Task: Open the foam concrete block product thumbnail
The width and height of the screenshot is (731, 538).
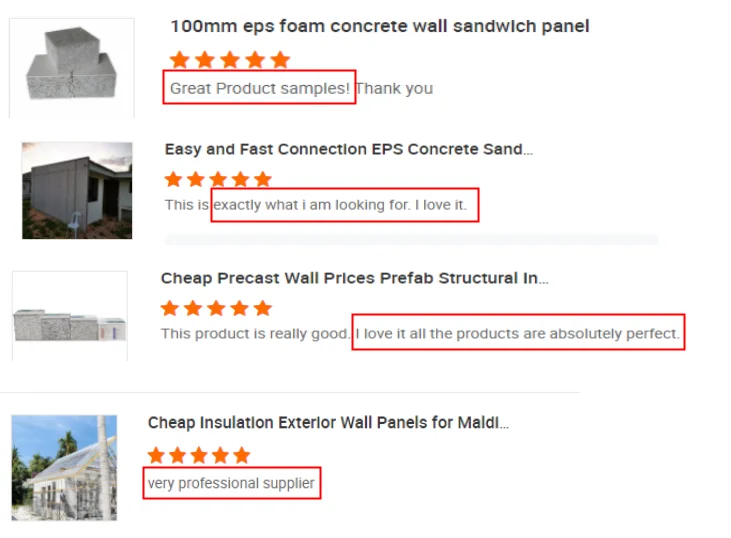Action: (x=70, y=66)
